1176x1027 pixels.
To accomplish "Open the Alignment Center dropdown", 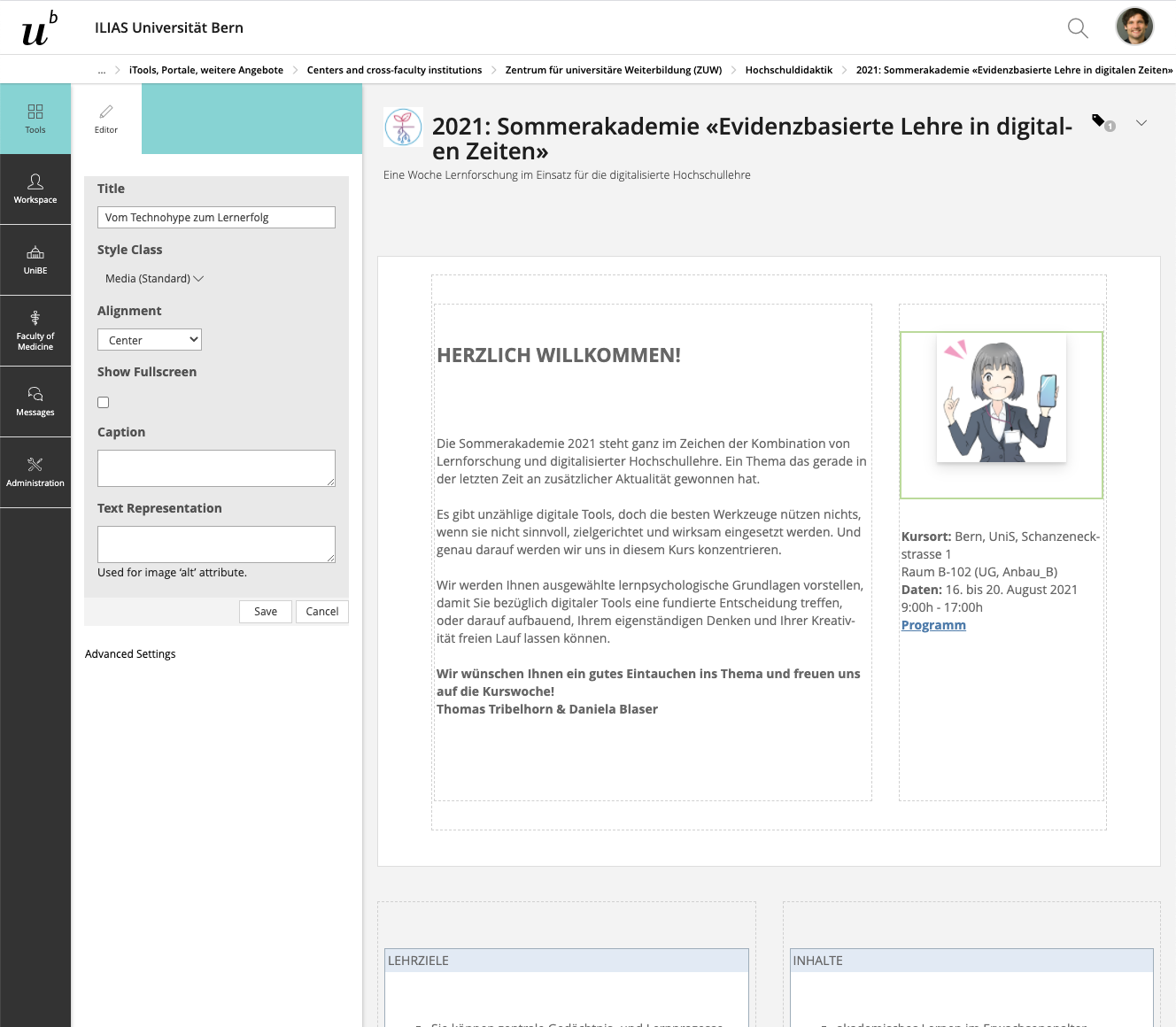I will [x=150, y=340].
